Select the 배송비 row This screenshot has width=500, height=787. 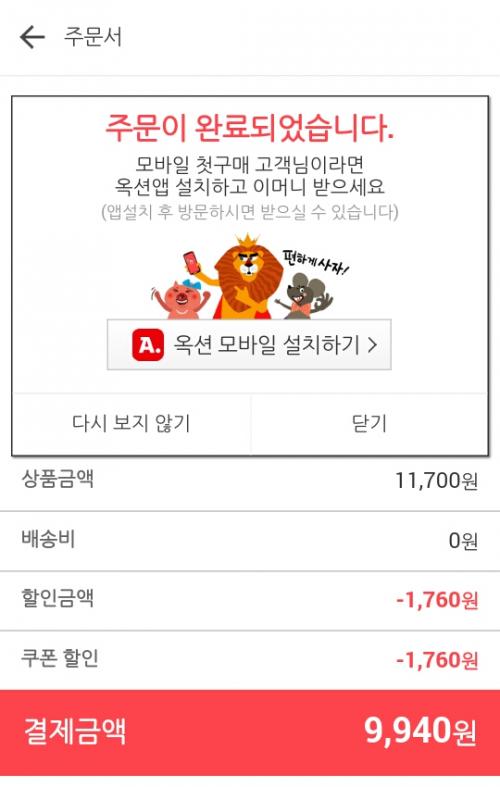(250, 541)
